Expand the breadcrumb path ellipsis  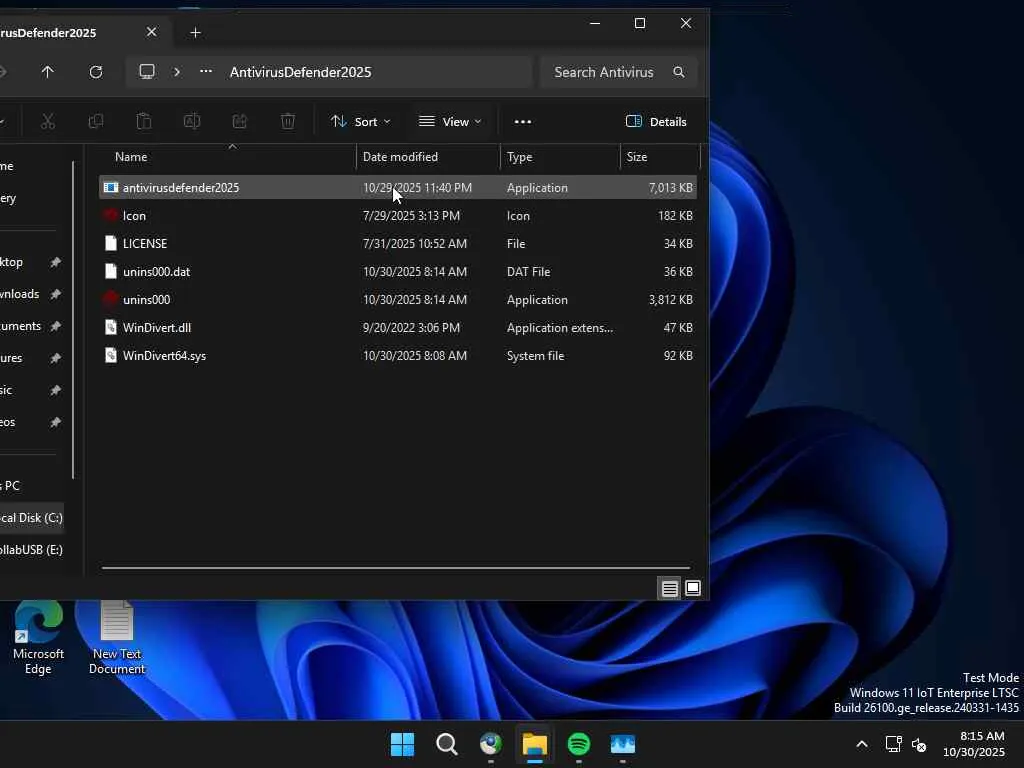(206, 72)
